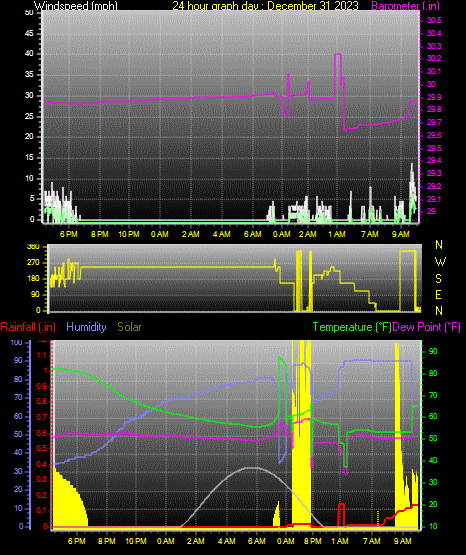Screen dimensions: 466x555
Task: Click the 6 PM tick on windspeed chart
Action: pyautogui.click(x=69, y=234)
